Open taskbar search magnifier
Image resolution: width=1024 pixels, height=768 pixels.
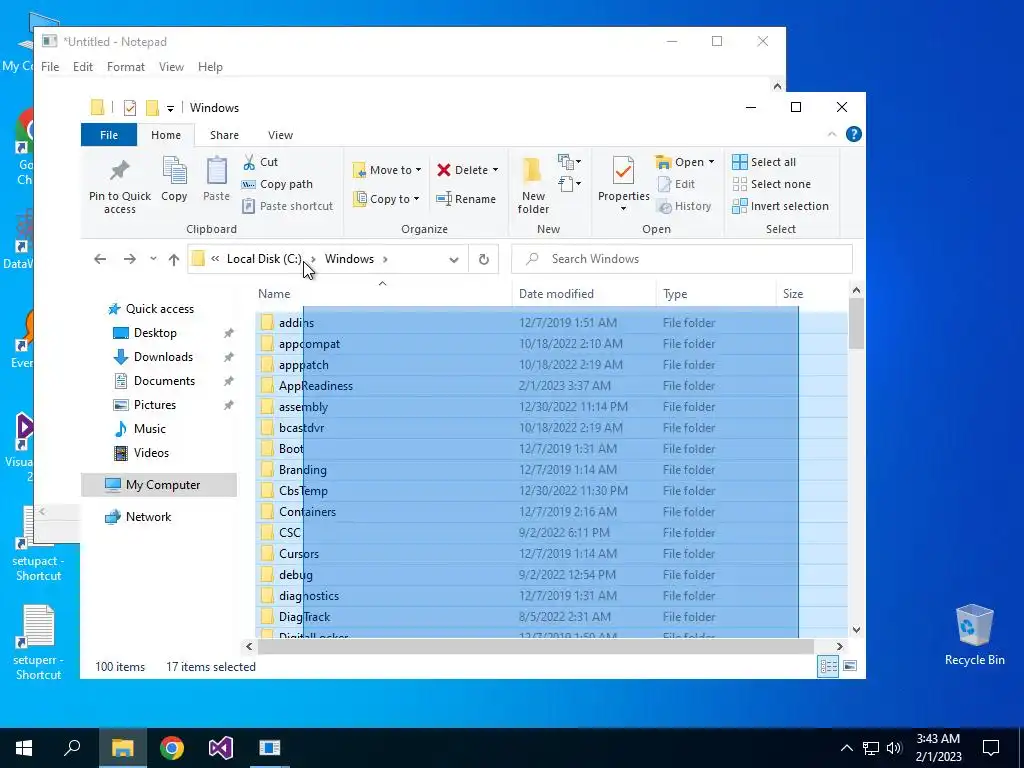click(72, 748)
